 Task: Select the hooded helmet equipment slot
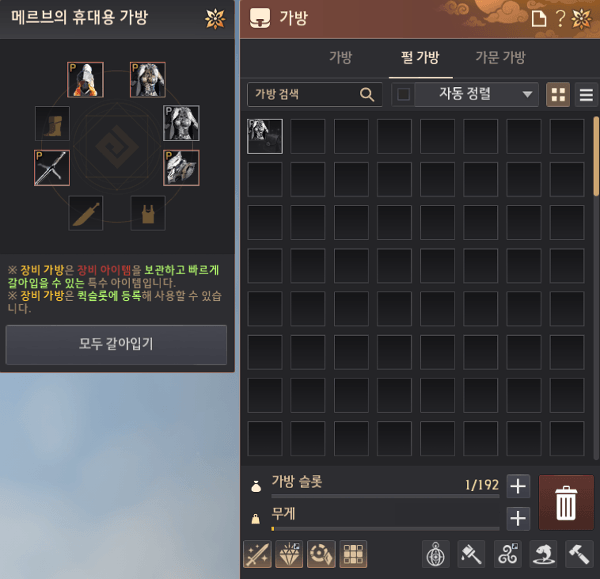pyautogui.click(x=85, y=80)
